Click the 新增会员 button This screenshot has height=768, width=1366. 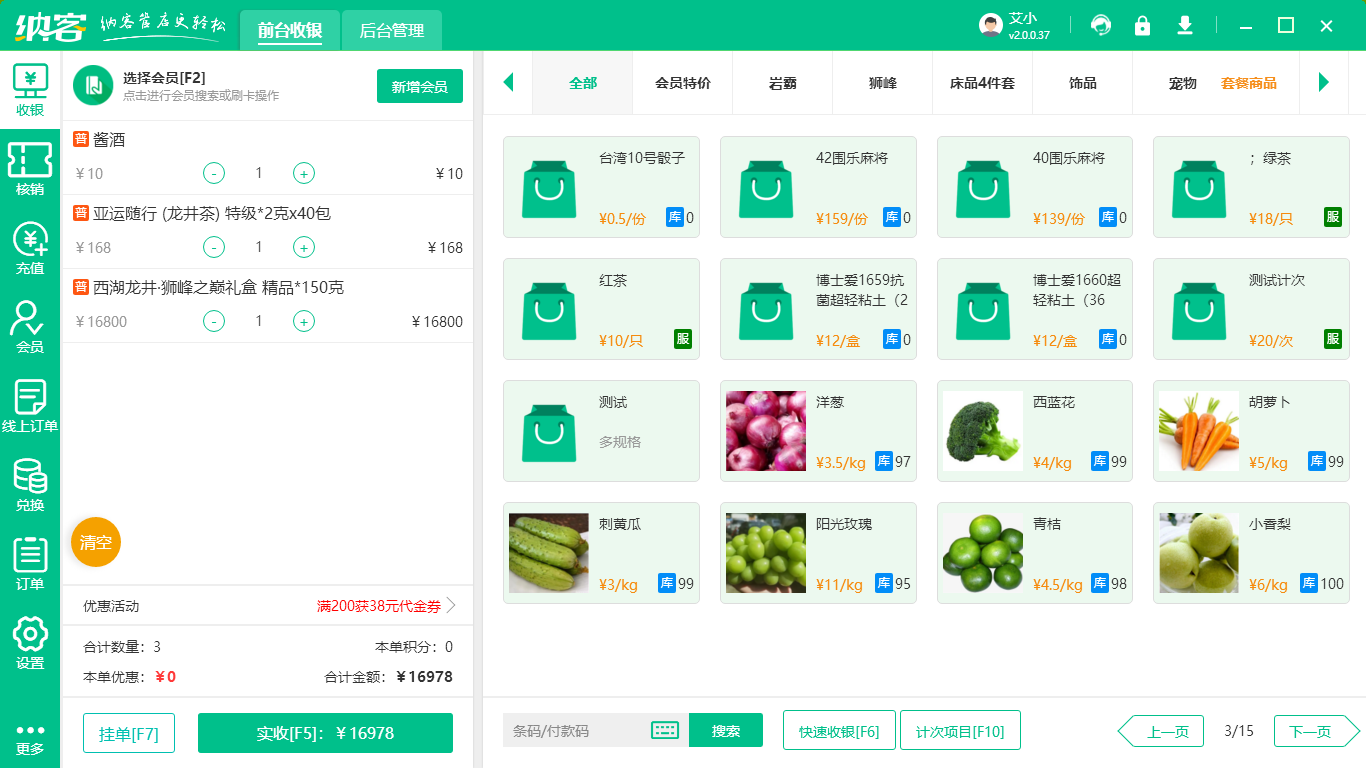(x=420, y=86)
